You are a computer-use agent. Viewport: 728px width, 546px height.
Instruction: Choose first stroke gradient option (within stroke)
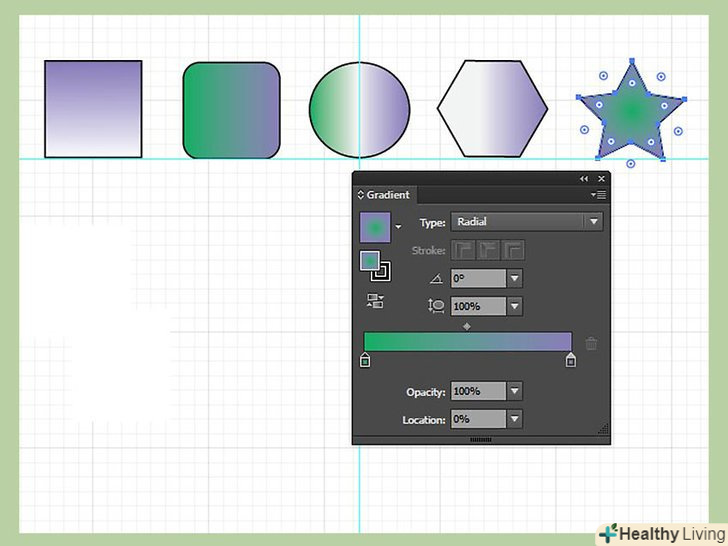(x=463, y=250)
